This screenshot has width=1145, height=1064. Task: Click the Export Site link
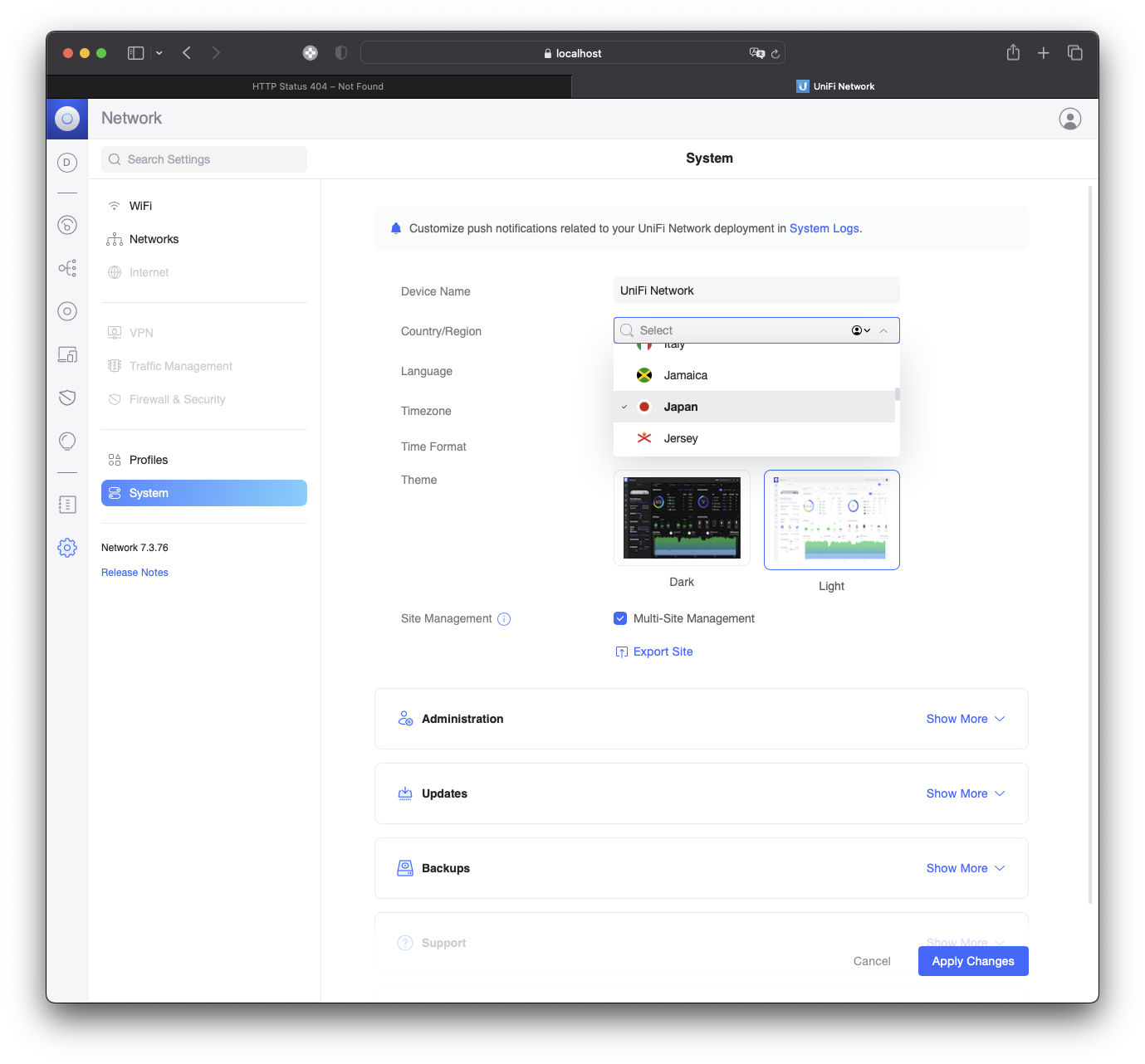pos(654,652)
